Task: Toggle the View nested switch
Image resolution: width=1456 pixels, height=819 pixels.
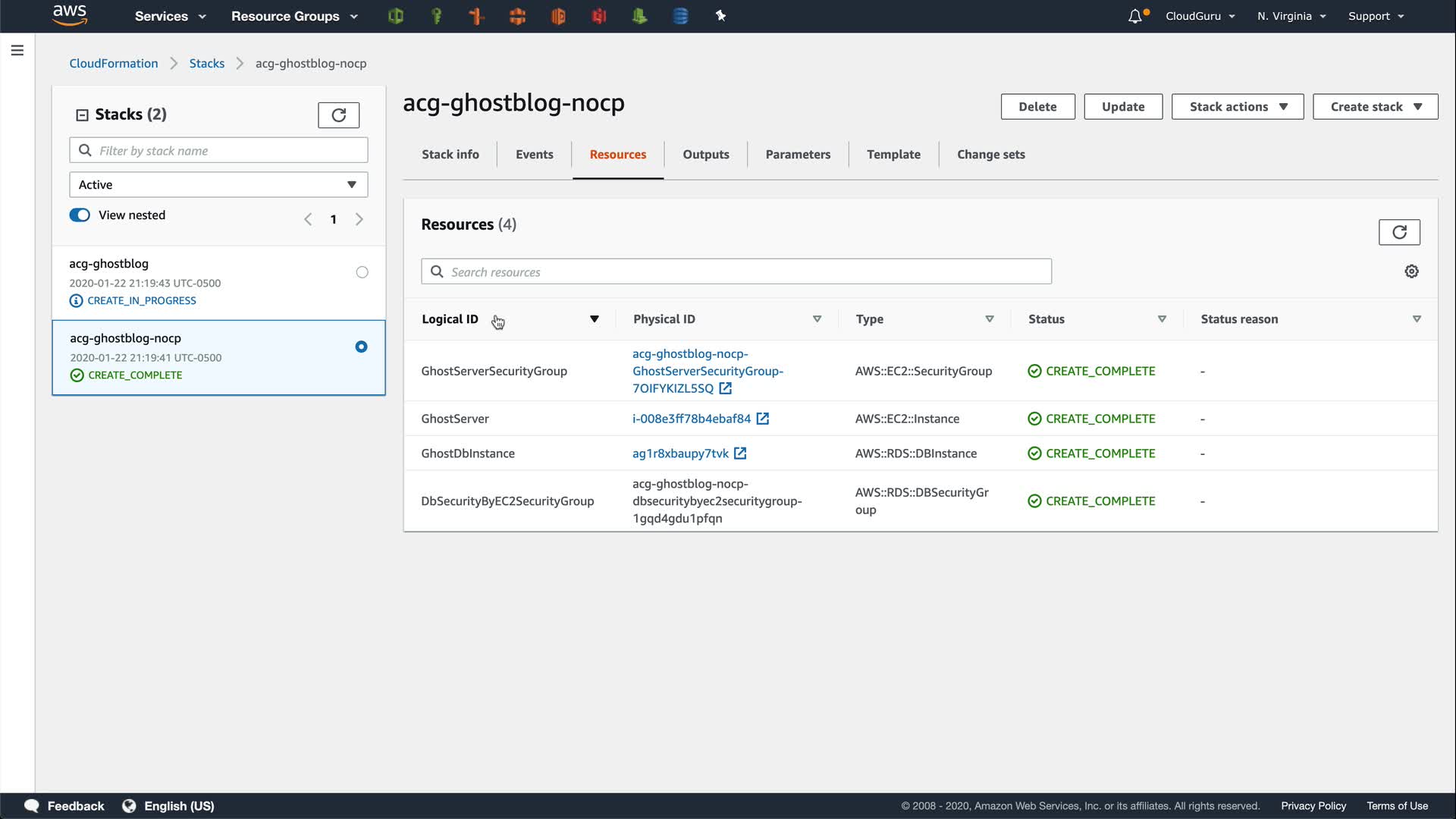Action: coord(80,215)
